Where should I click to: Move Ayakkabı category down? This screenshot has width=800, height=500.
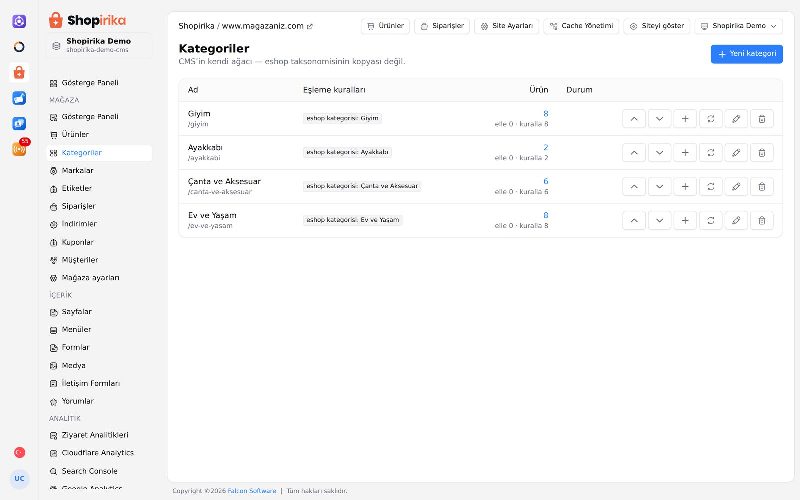click(x=659, y=153)
